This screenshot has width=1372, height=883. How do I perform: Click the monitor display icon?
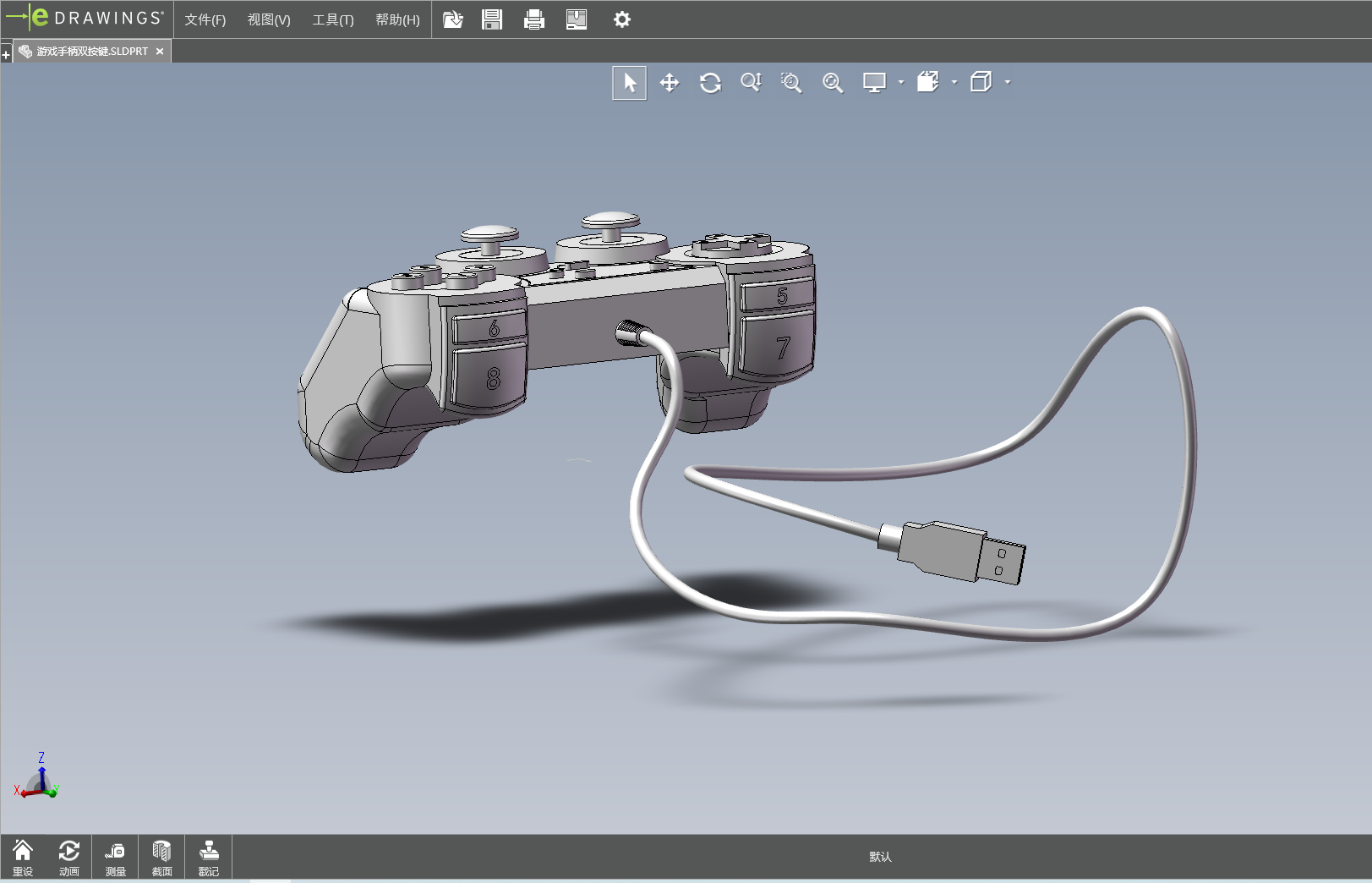(x=874, y=82)
